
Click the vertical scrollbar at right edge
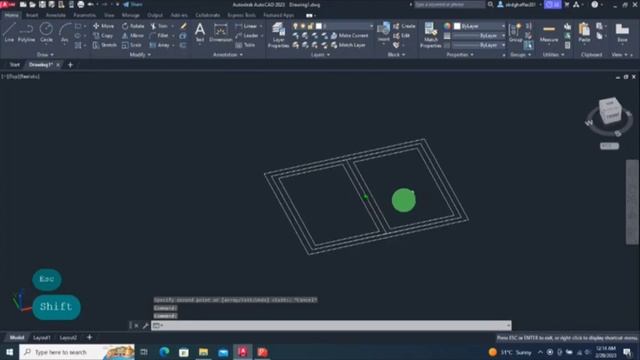click(x=632, y=202)
